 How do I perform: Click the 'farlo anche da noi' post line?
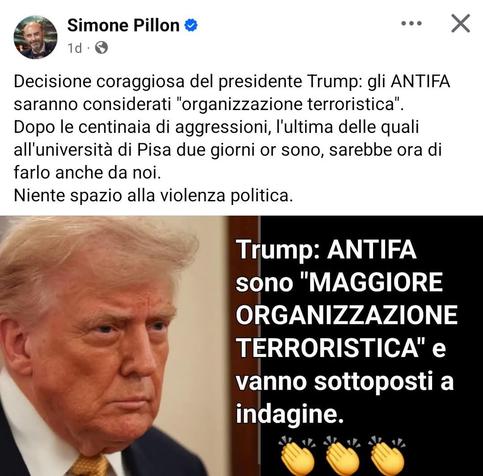[x=87, y=173]
